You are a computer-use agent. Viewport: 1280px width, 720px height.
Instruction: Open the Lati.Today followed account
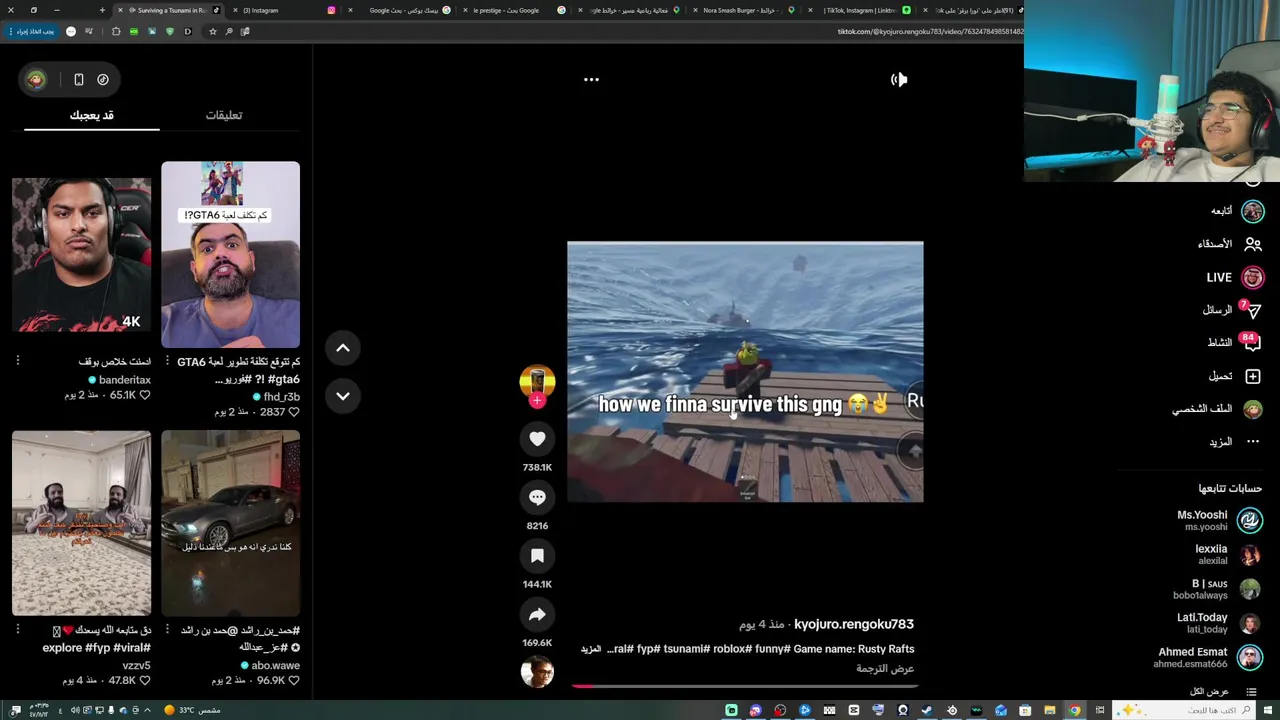click(1220, 623)
